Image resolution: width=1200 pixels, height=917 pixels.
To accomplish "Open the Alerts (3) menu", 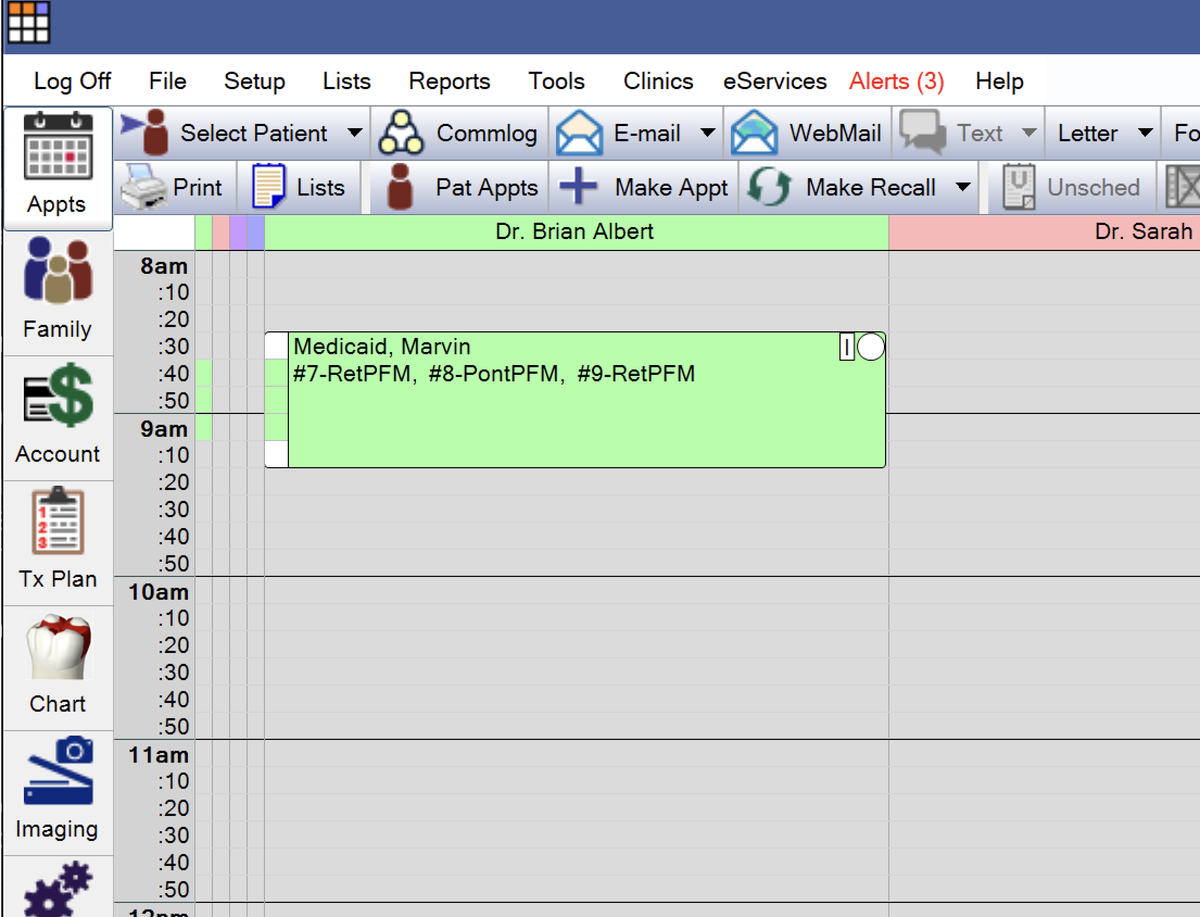I will coord(897,81).
